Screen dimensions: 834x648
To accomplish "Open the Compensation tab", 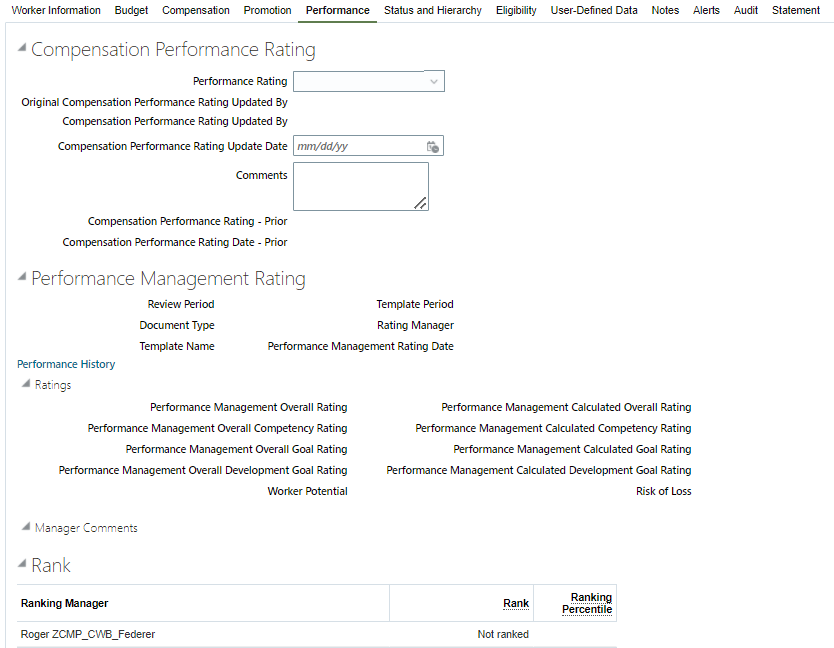I will click(196, 10).
